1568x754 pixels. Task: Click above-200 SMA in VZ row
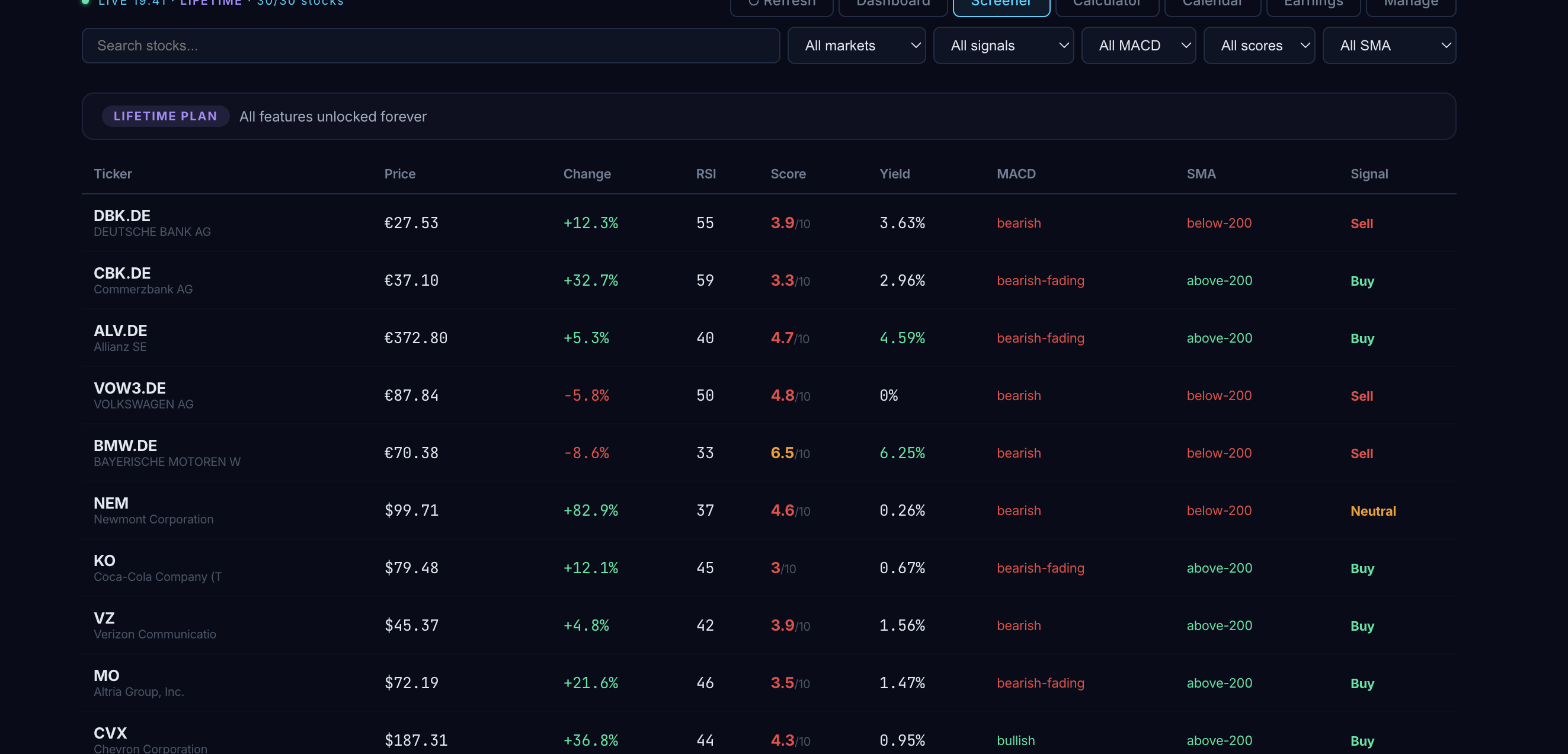click(x=1219, y=625)
